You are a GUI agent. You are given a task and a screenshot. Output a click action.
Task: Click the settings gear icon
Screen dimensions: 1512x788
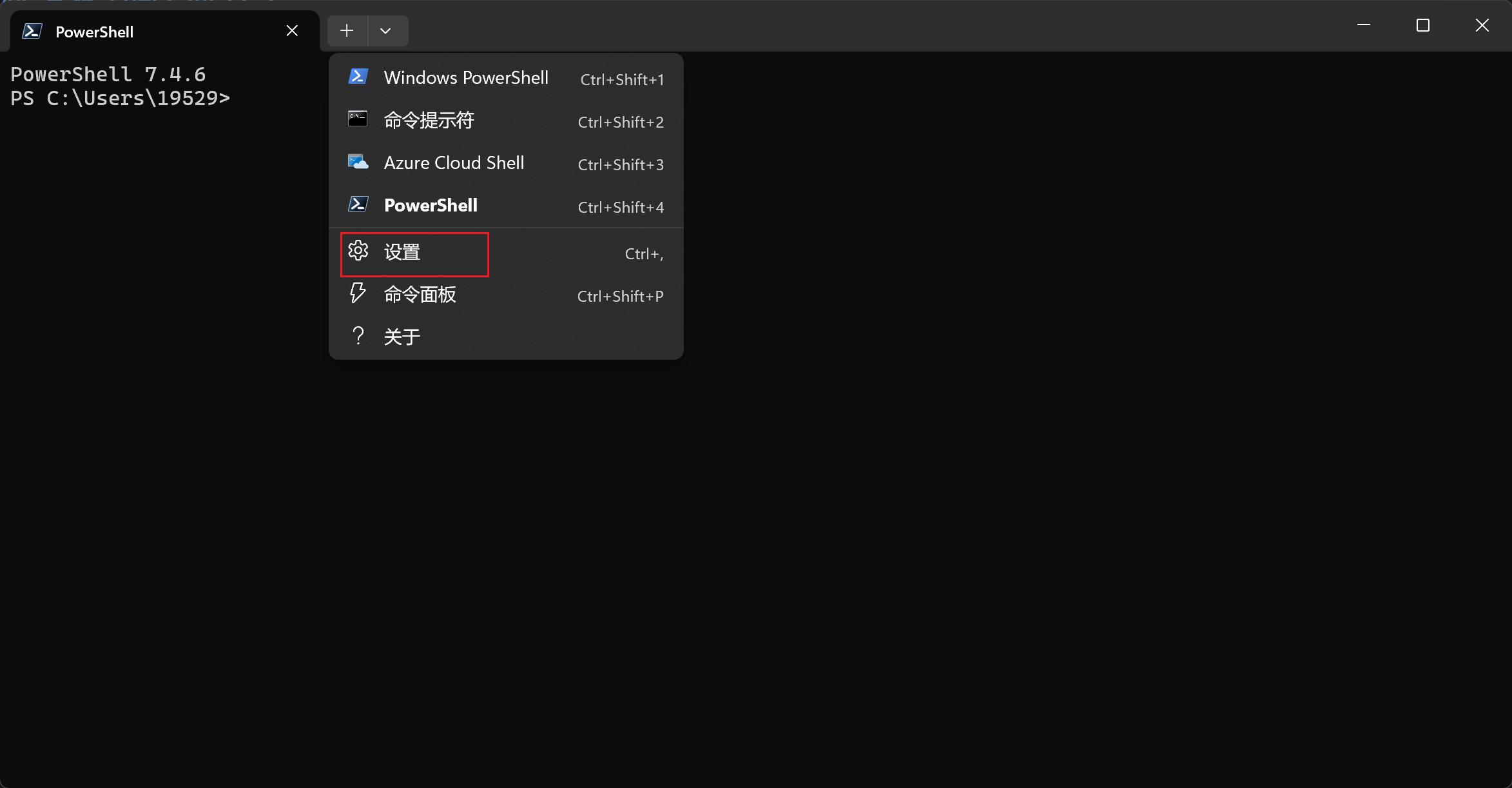(x=358, y=251)
